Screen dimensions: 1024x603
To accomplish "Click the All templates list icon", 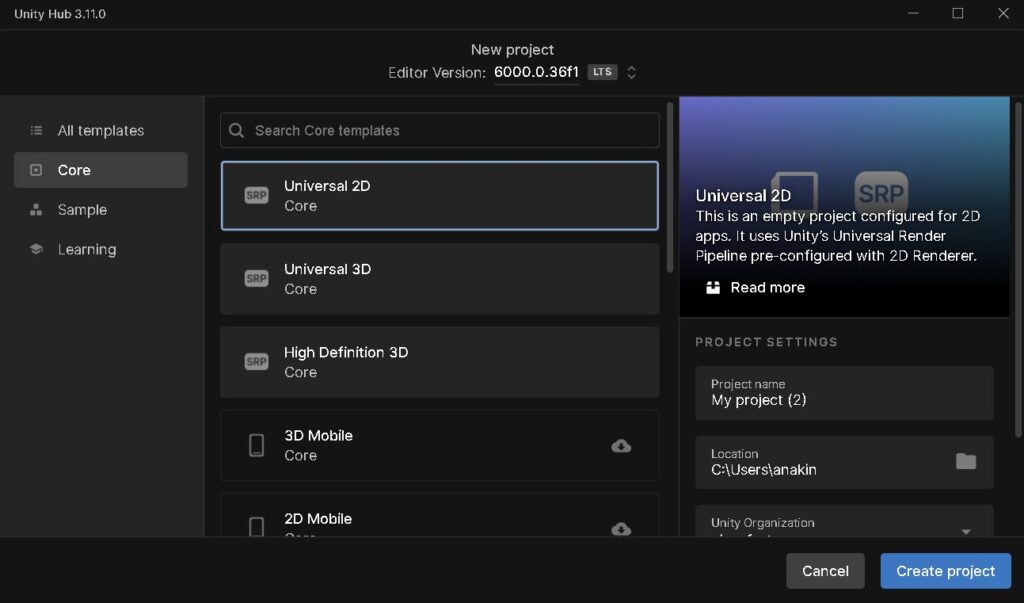I will click(x=37, y=131).
